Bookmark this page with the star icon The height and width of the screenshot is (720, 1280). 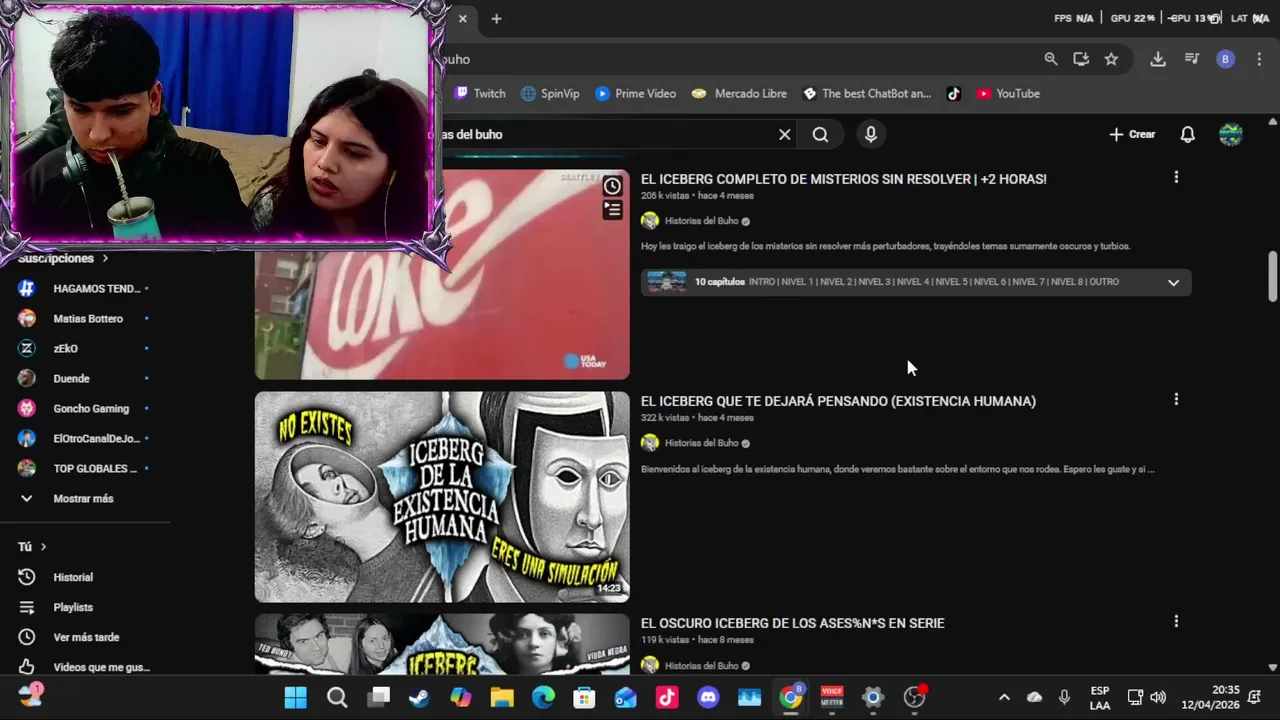(1111, 59)
